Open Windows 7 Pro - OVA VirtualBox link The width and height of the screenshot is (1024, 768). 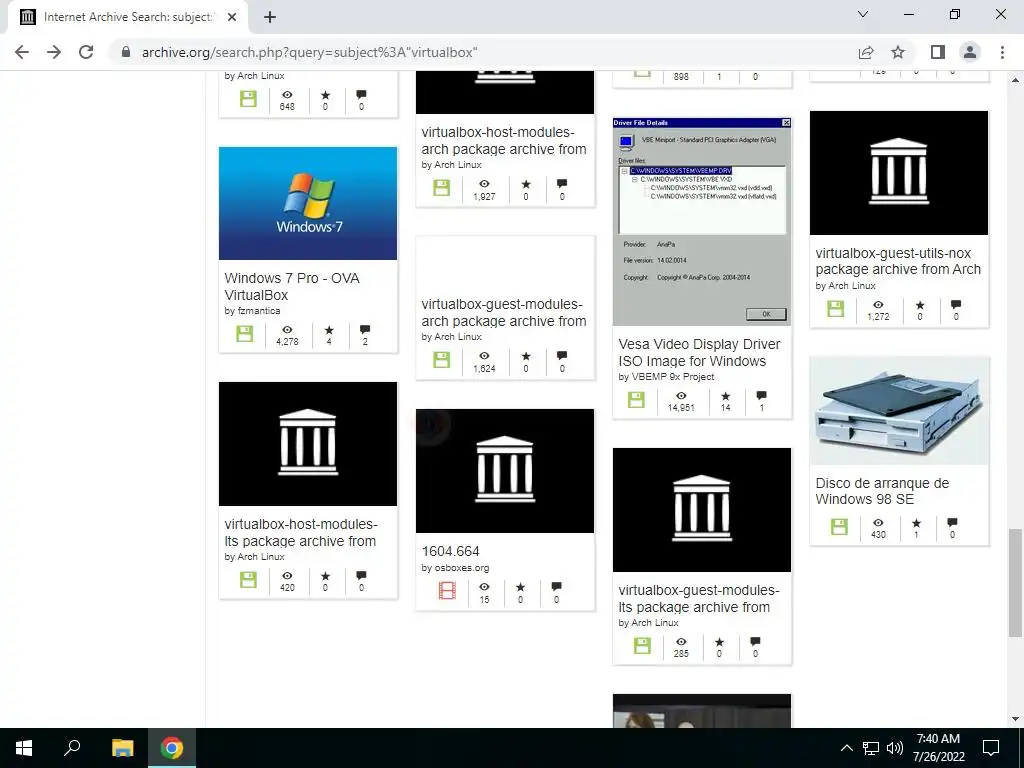(292, 286)
